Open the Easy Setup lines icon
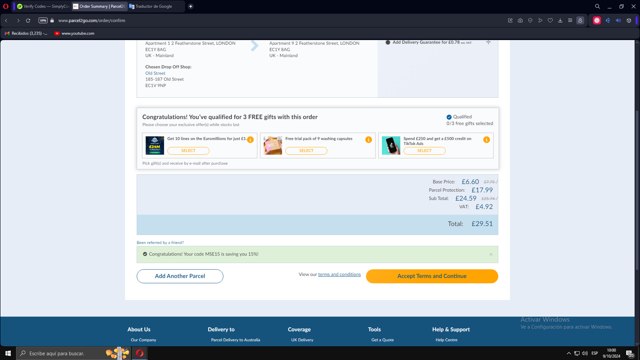 pos(570,20)
